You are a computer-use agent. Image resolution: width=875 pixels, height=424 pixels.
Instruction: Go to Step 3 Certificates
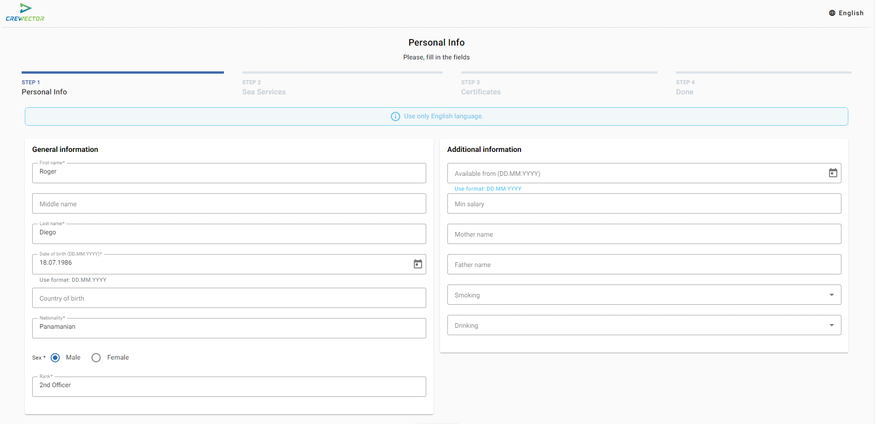click(482, 88)
